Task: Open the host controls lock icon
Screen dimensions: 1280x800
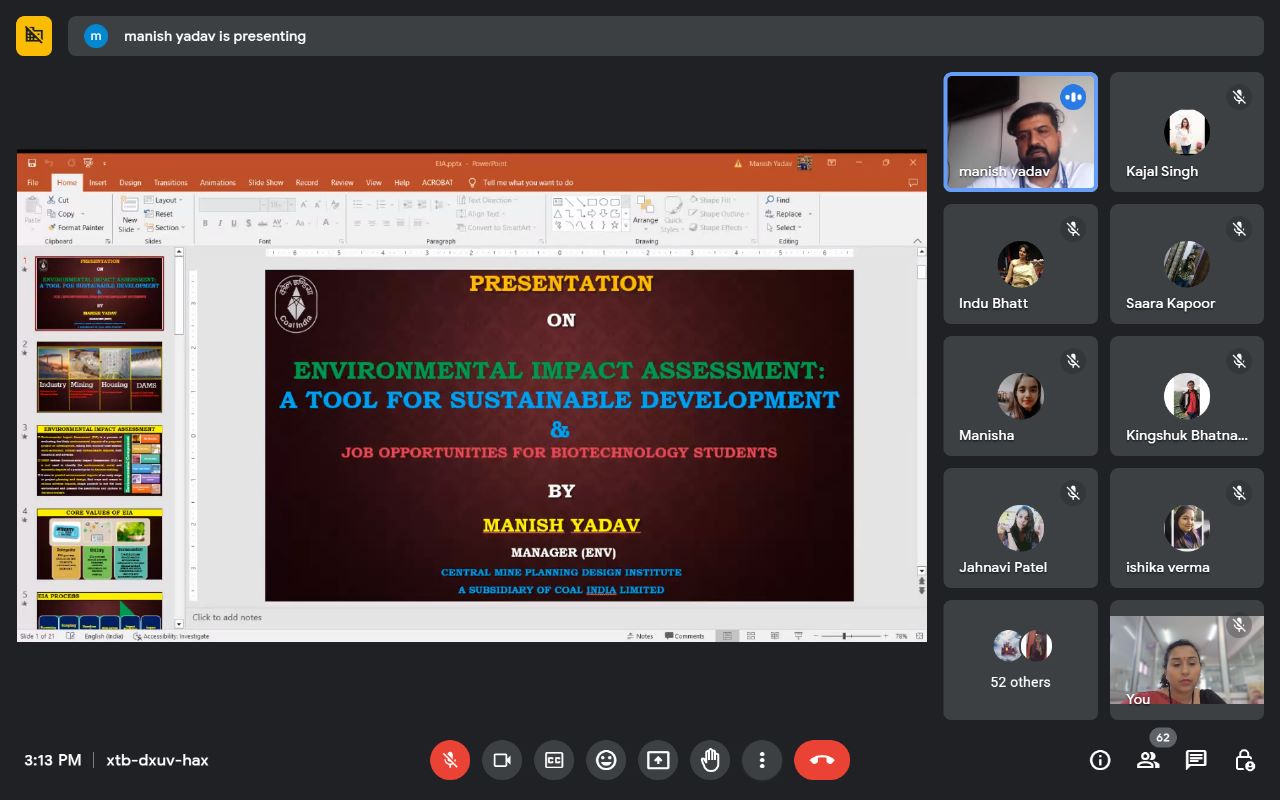Action: [1244, 760]
